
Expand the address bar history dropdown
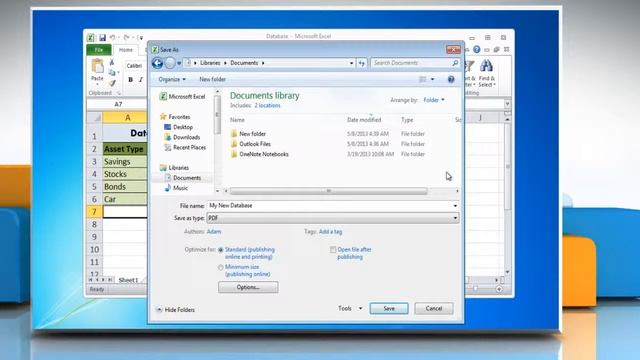[x=351, y=63]
